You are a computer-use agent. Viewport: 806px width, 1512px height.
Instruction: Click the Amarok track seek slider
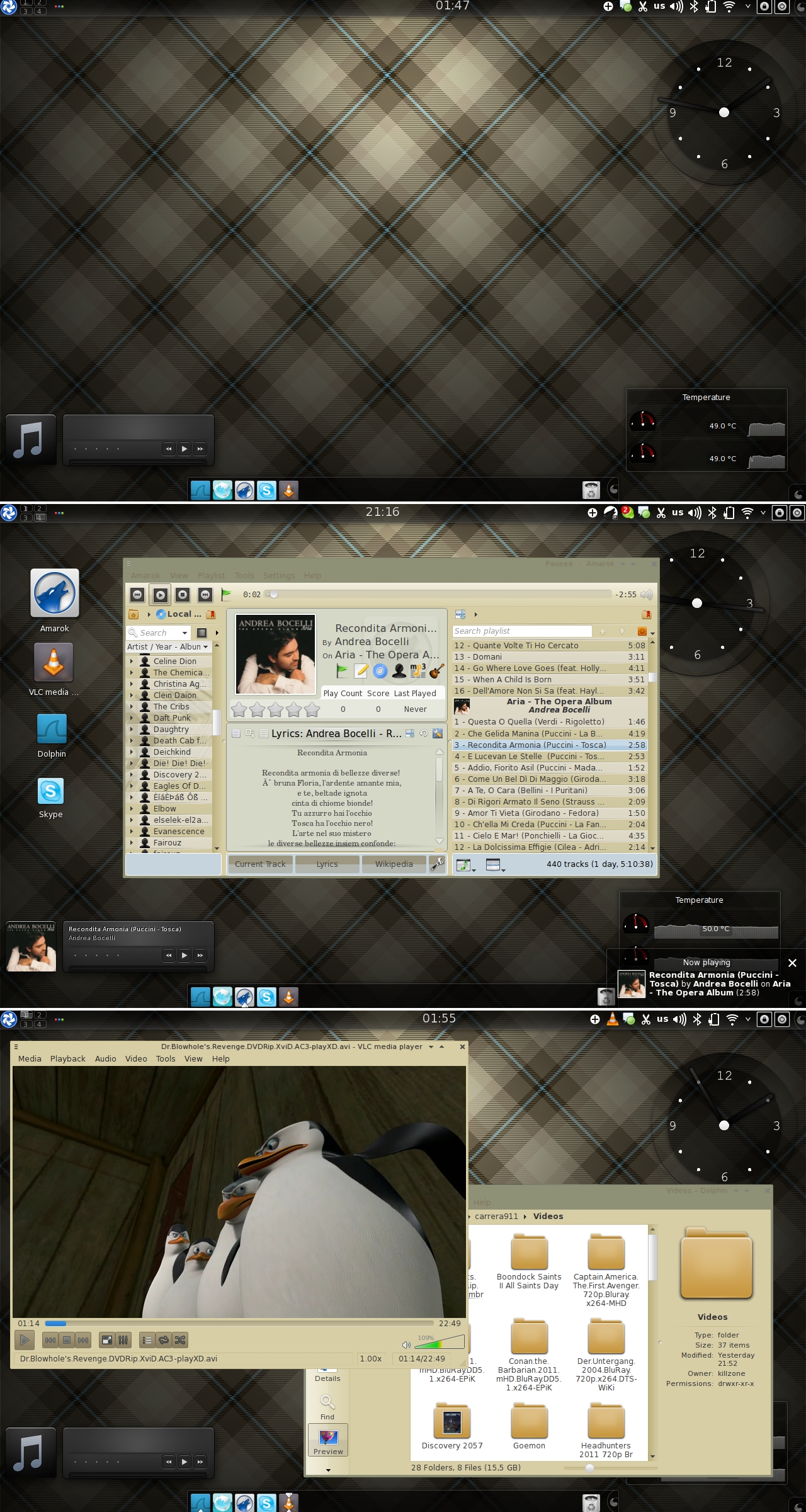pyautogui.click(x=438, y=594)
